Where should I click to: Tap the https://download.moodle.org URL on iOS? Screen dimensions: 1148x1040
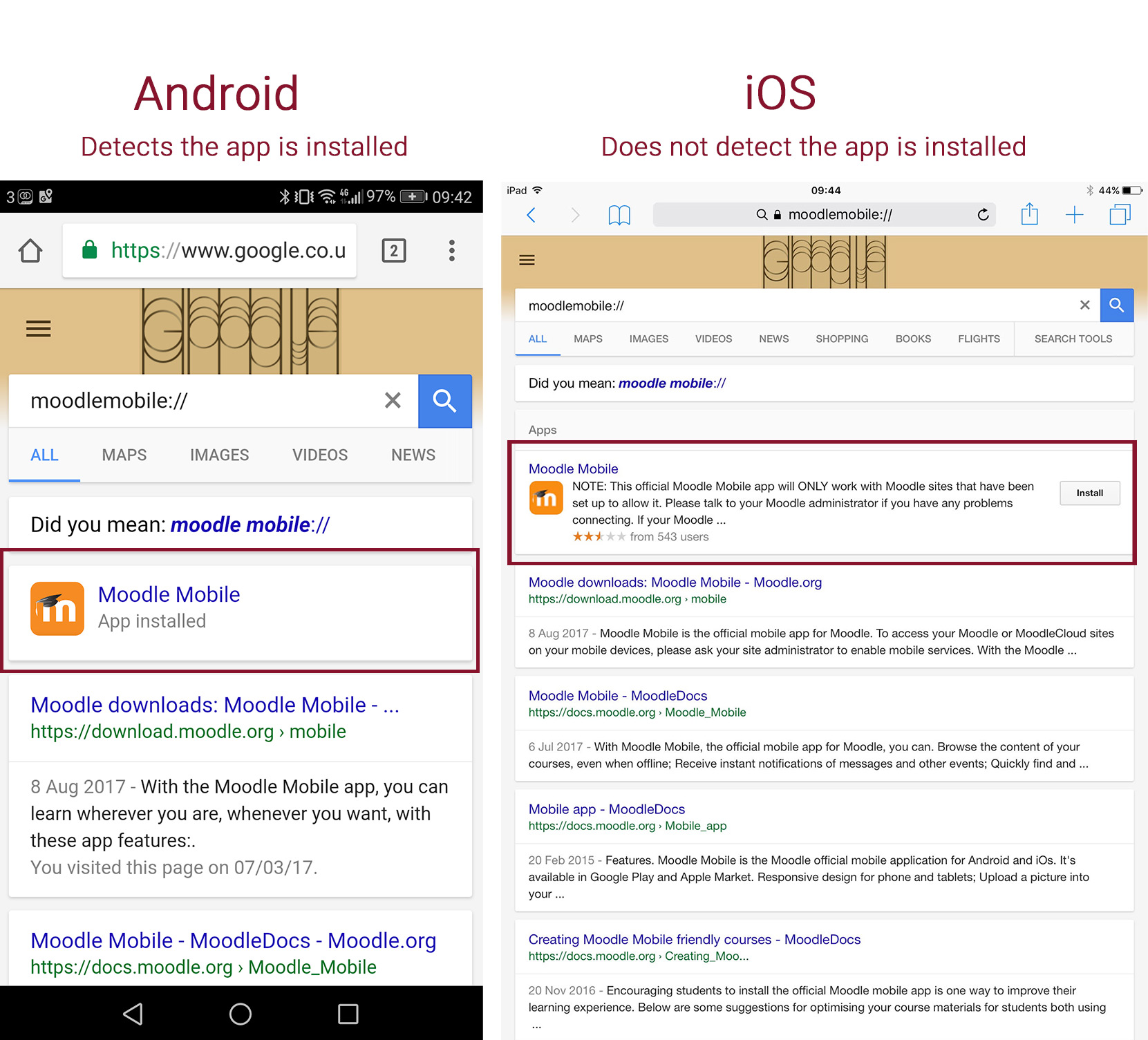627,598
